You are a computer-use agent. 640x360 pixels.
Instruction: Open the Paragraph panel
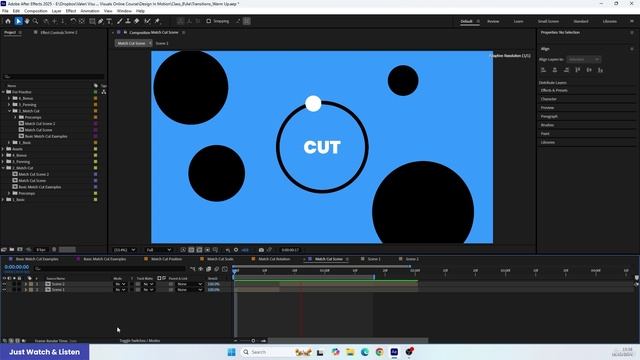pyautogui.click(x=549, y=116)
